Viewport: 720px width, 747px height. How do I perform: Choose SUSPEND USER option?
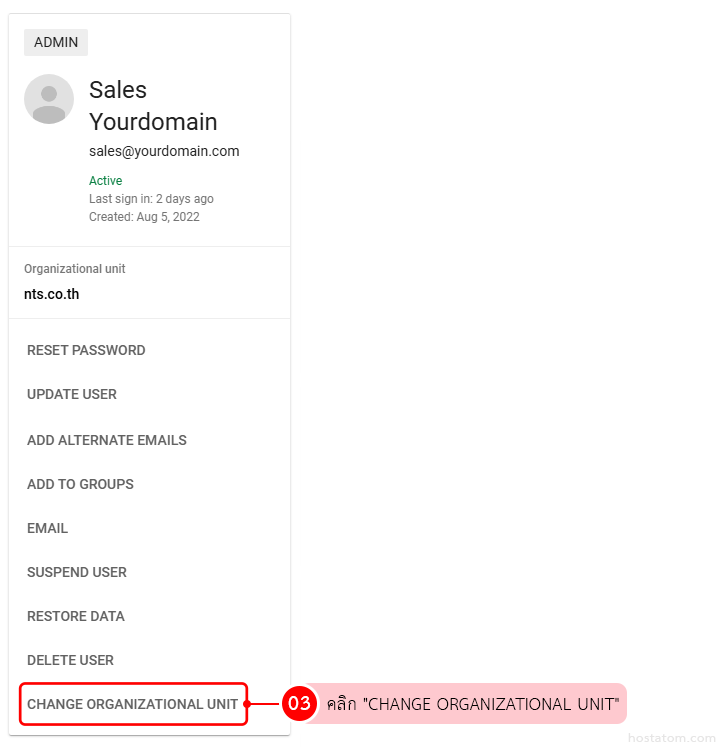pyautogui.click(x=77, y=572)
